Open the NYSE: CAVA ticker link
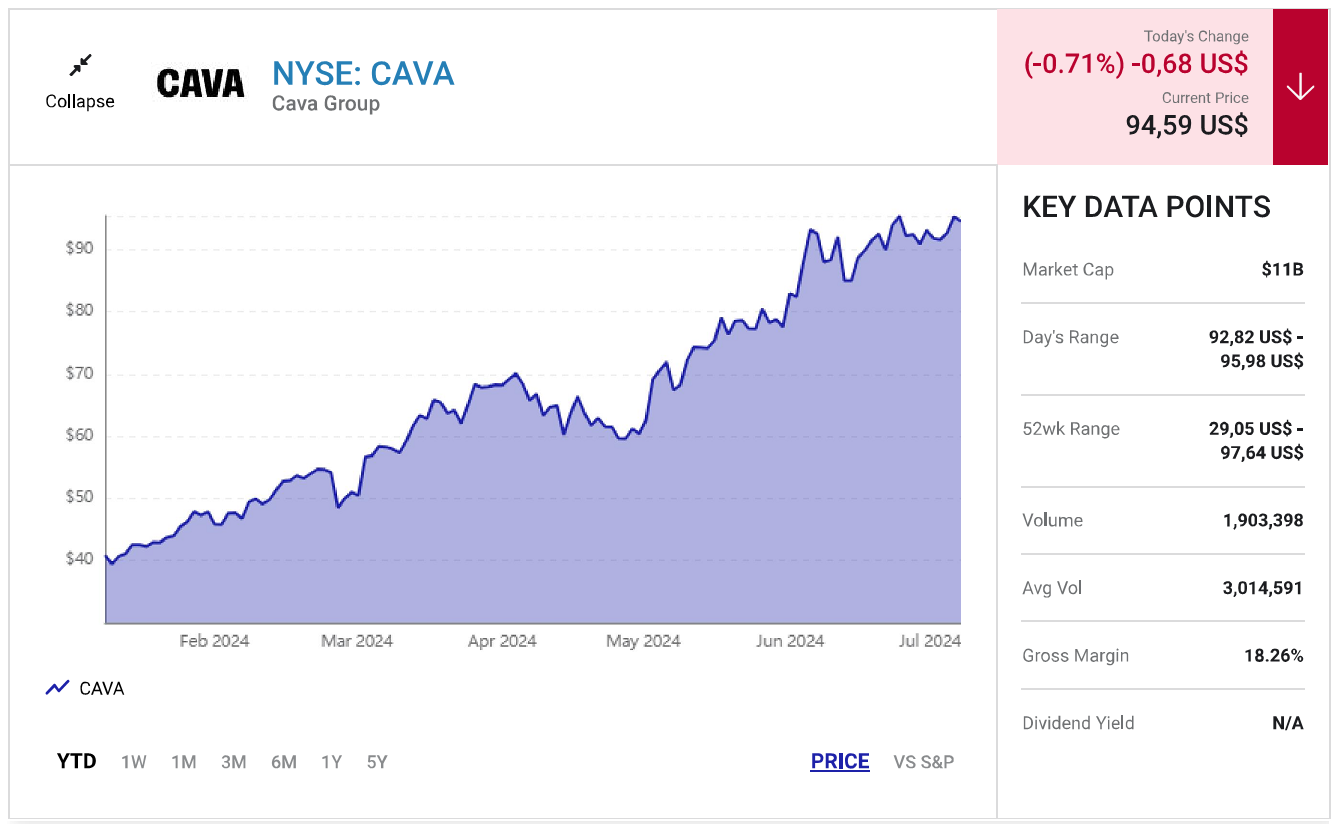 [x=363, y=73]
